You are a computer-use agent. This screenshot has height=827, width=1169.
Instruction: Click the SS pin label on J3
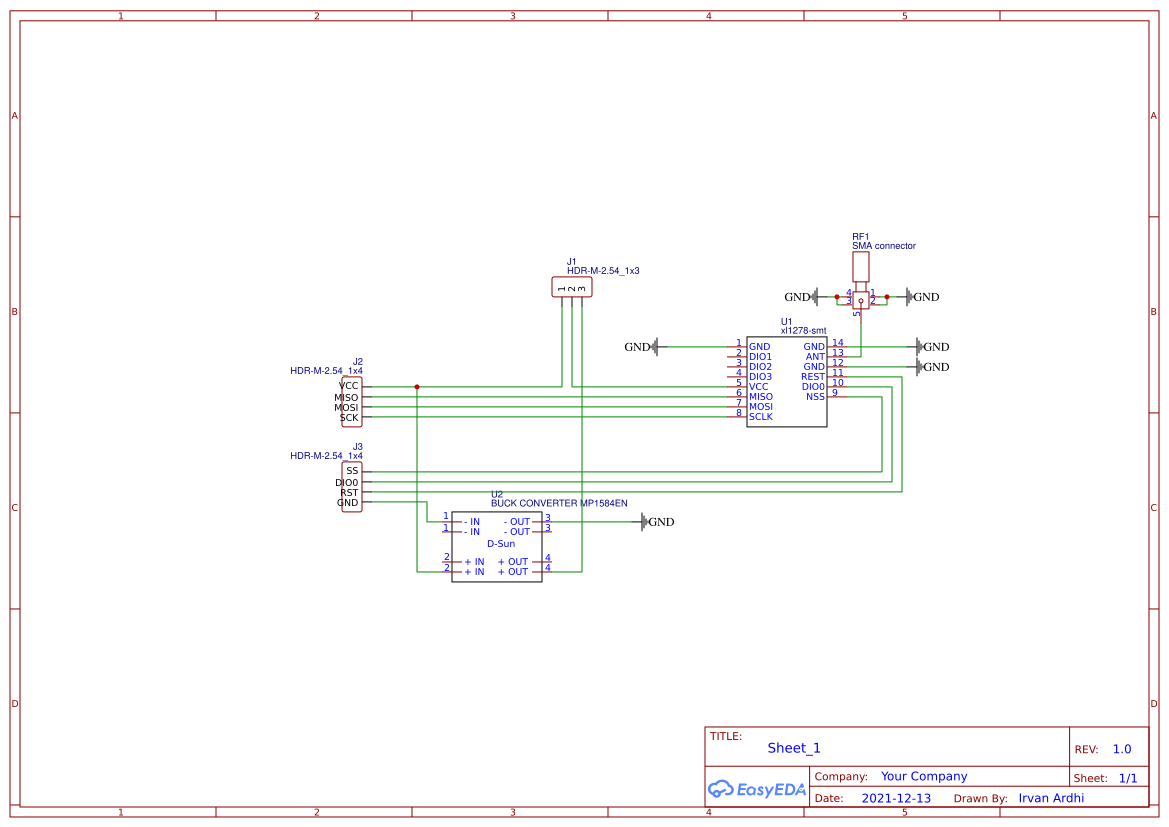[352, 471]
